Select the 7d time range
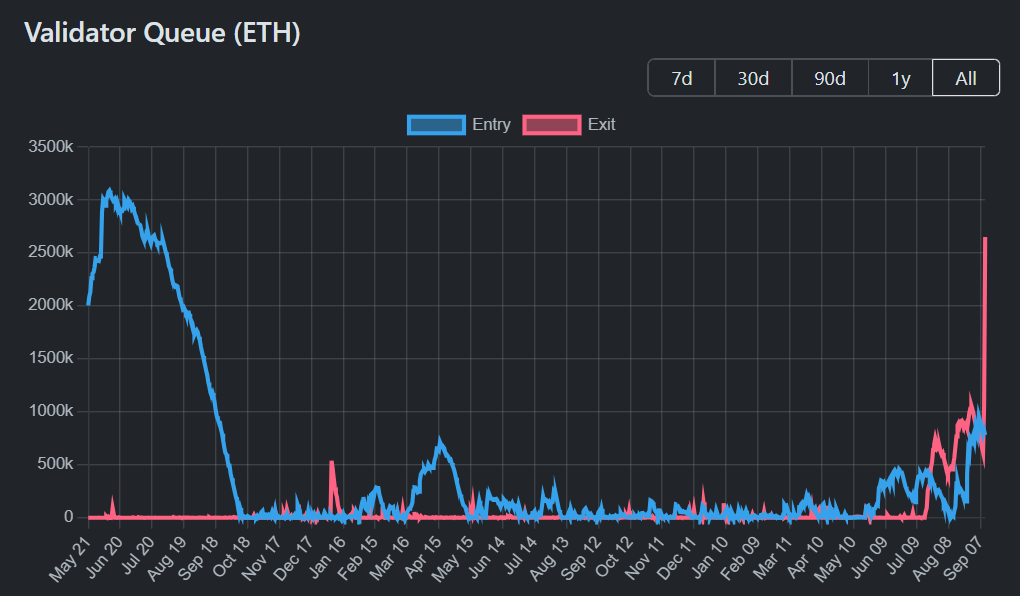Image resolution: width=1020 pixels, height=596 pixels. point(681,77)
